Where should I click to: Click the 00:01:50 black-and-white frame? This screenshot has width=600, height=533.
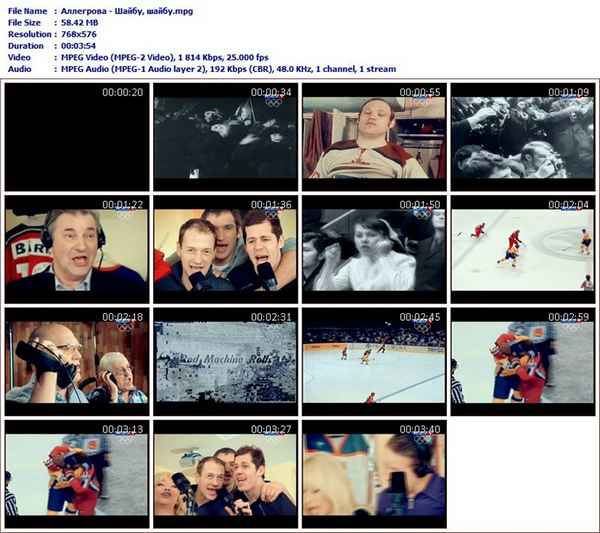tap(373, 250)
